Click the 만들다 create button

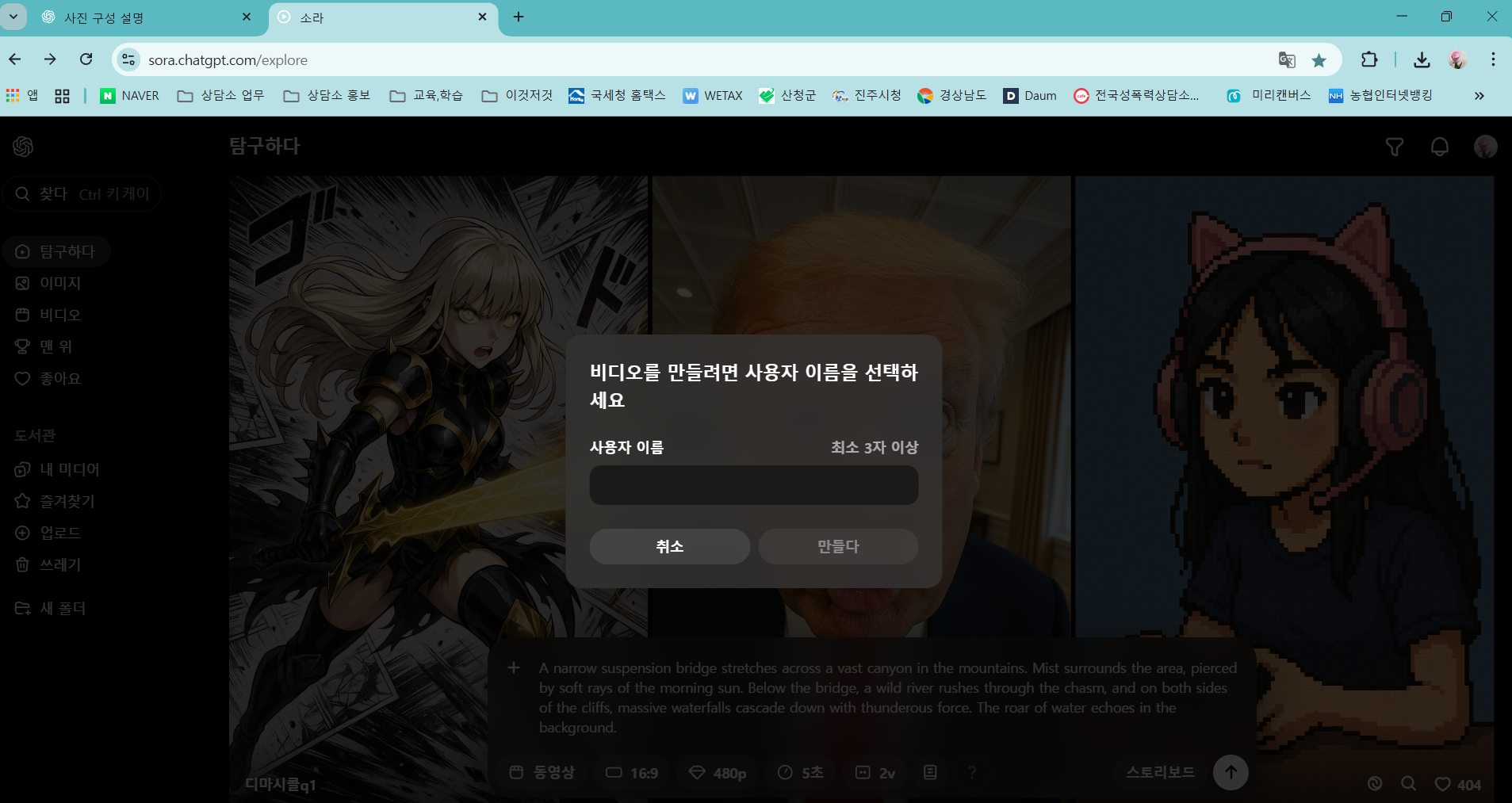click(x=838, y=546)
